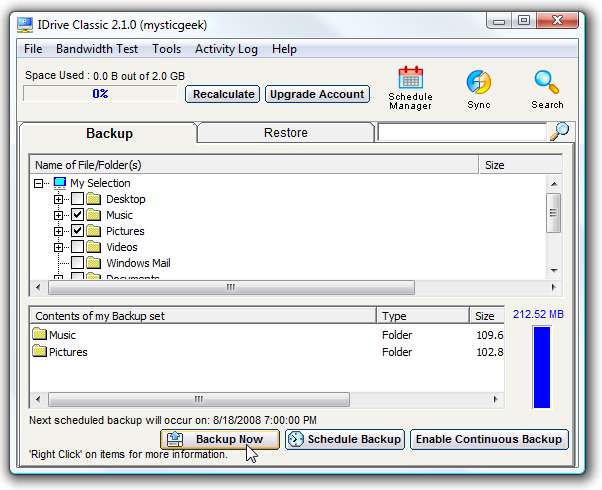This screenshot has height=490, width=602.
Task: Click the folder tree horizontal scrollbar thumb
Action: click(231, 287)
